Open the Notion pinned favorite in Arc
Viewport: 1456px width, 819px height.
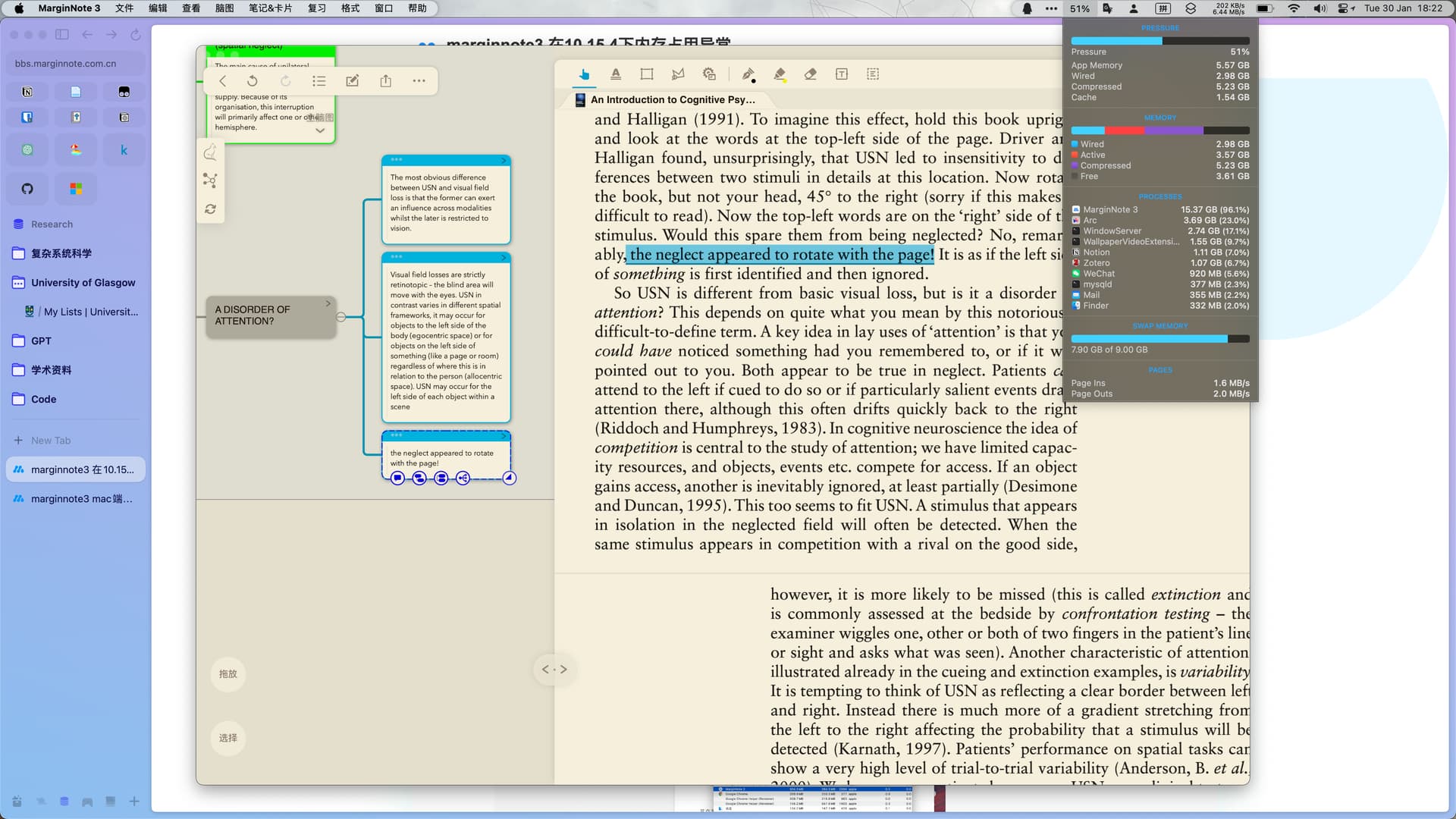(27, 92)
